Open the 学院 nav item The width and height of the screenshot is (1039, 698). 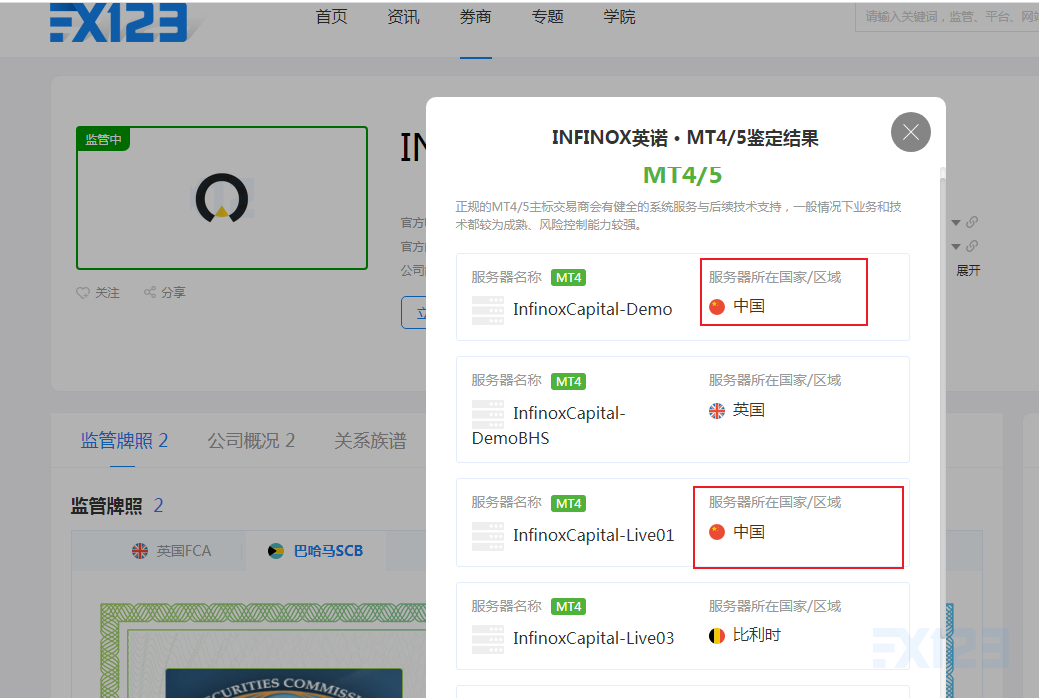coord(620,17)
